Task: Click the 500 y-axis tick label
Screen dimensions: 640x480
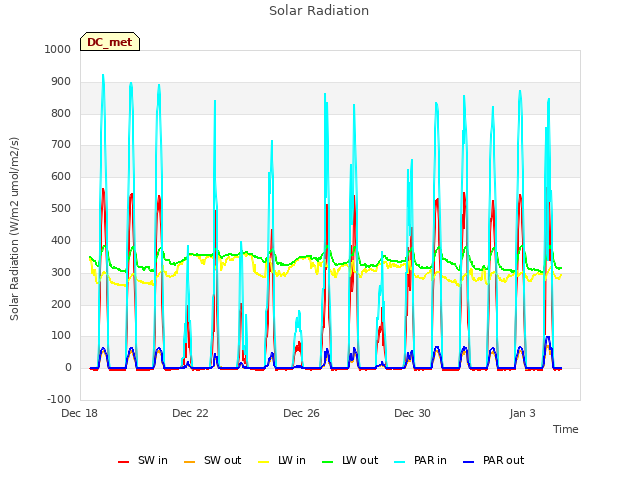Action: click(61, 209)
